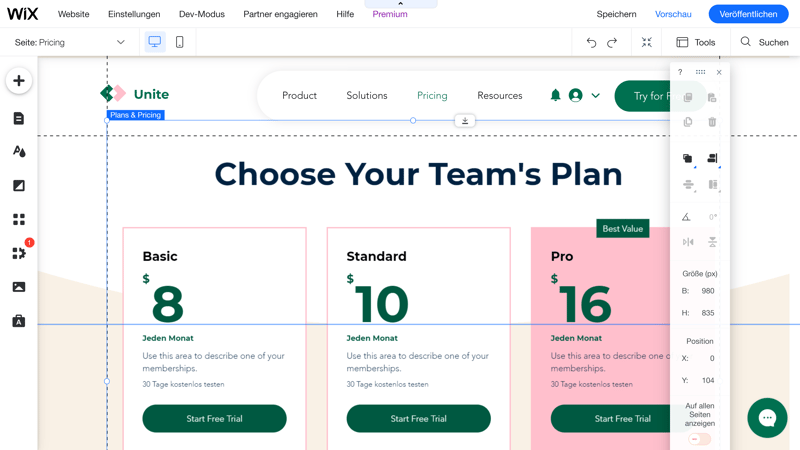Click the zoom out collapse icon
The width and height of the screenshot is (800, 450).
point(646,42)
